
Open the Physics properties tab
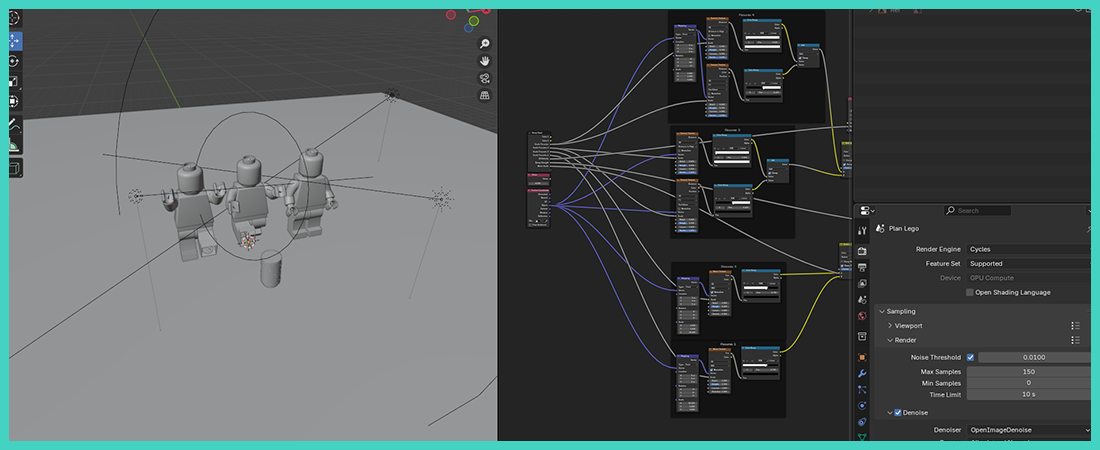862,406
